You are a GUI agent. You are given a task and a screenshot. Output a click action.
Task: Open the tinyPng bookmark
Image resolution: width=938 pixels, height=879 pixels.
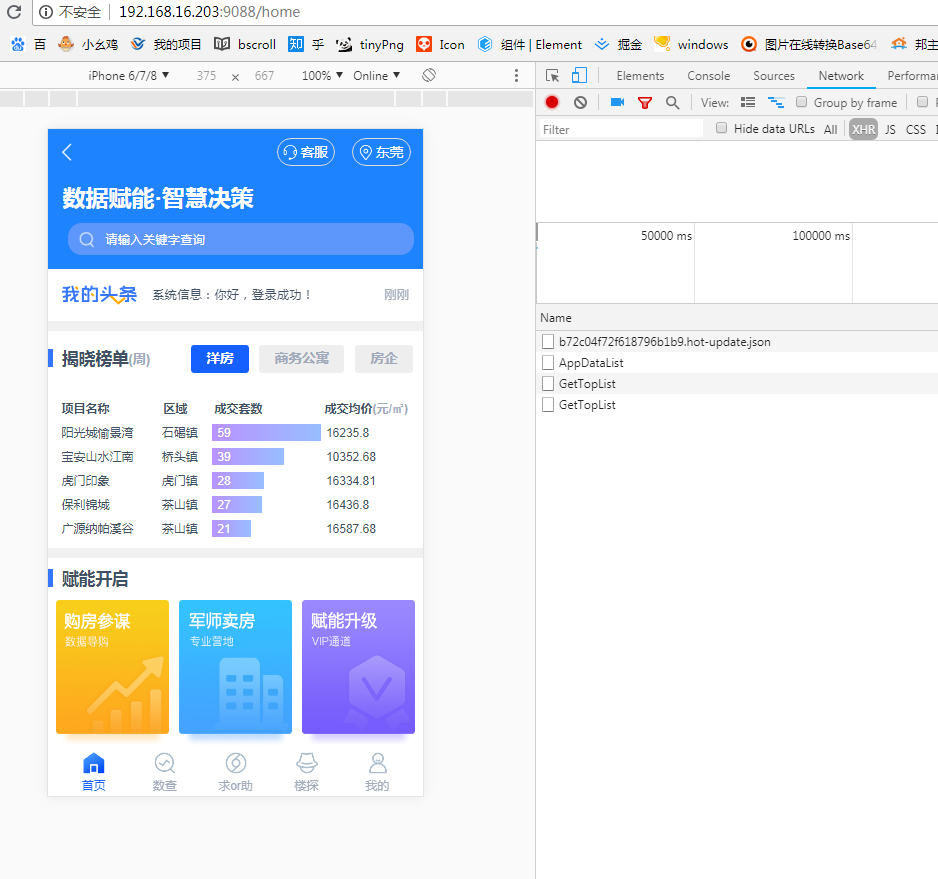(x=369, y=44)
